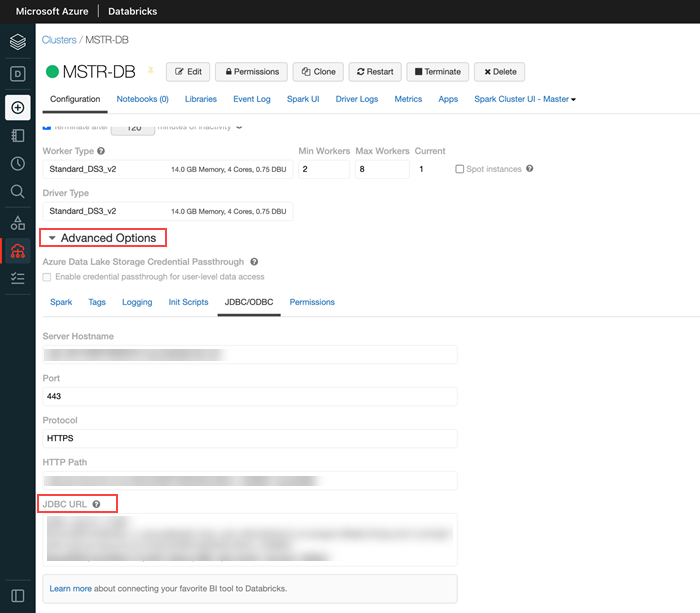Screen dimensions: 700x613
Task: Click the Max Workers field
Action: pos(382,169)
